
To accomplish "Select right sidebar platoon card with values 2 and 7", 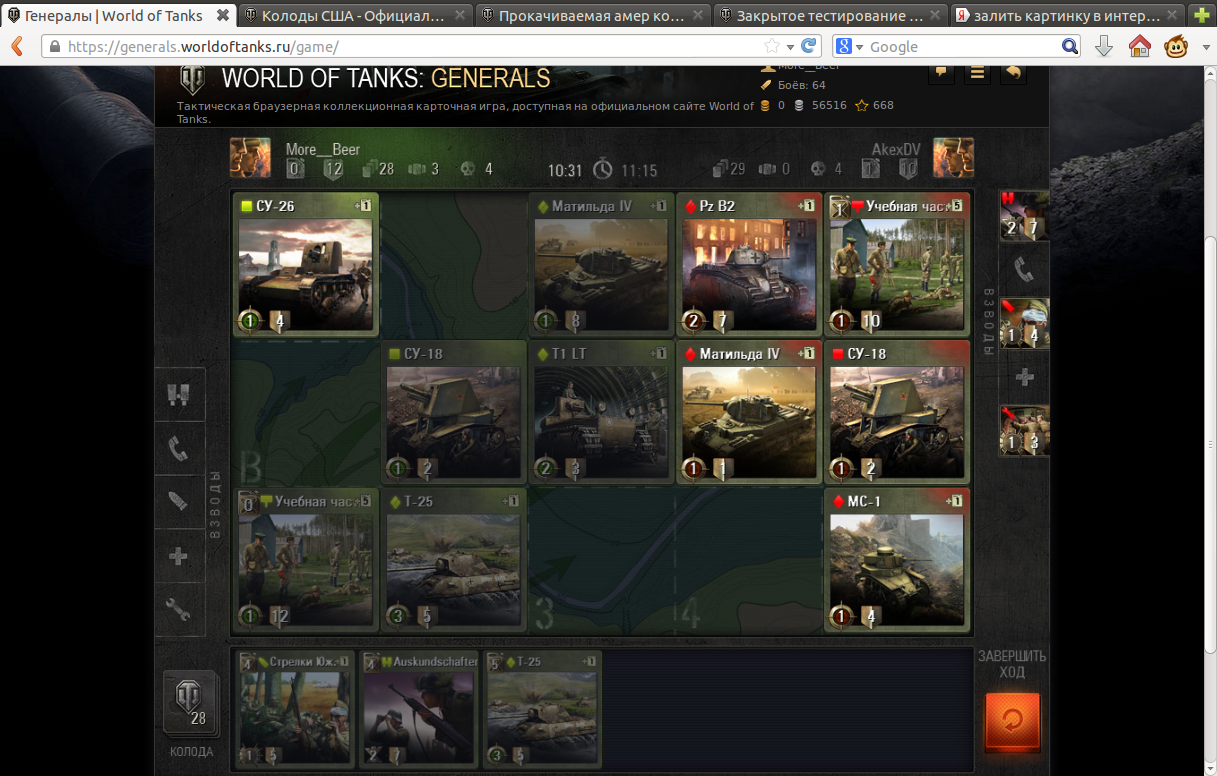I will (1024, 214).
